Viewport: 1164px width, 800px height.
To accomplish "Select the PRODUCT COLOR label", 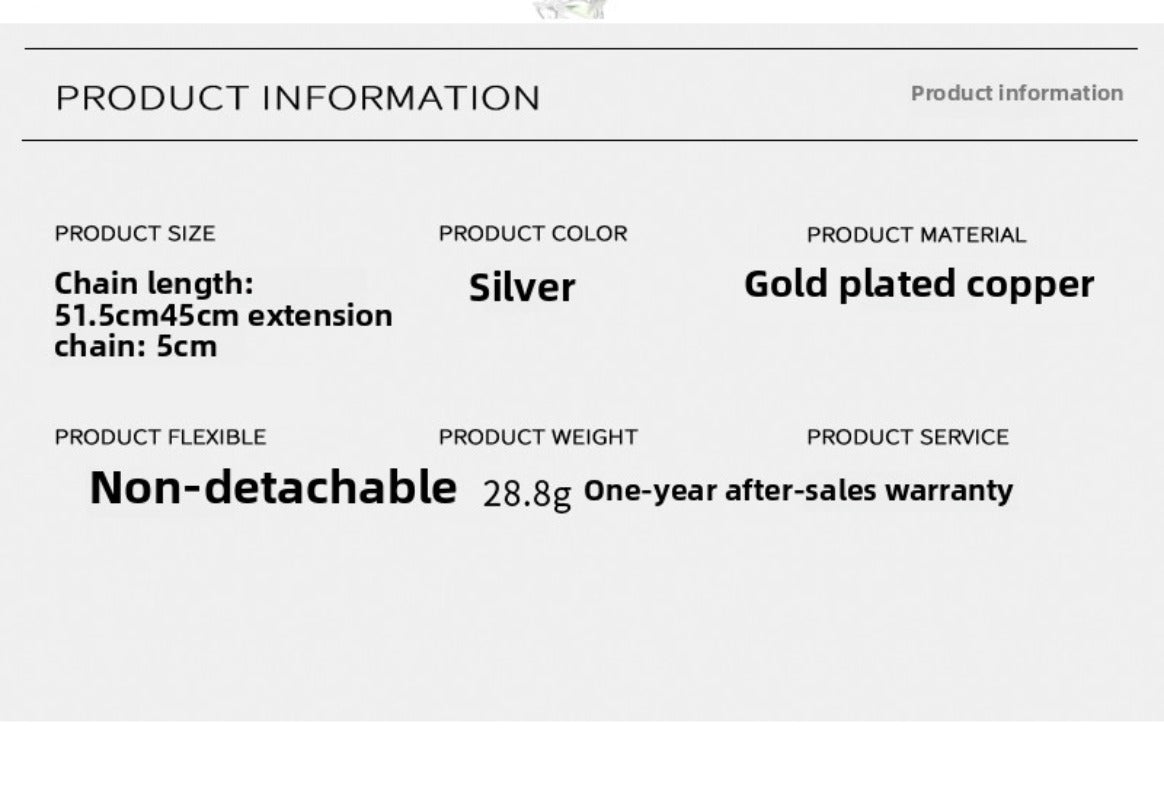I will click(533, 234).
